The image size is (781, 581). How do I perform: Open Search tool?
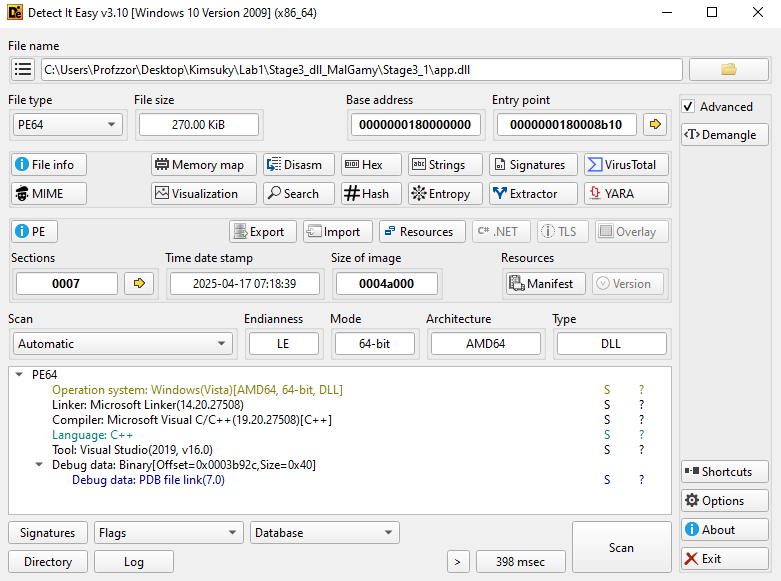tap(298, 193)
